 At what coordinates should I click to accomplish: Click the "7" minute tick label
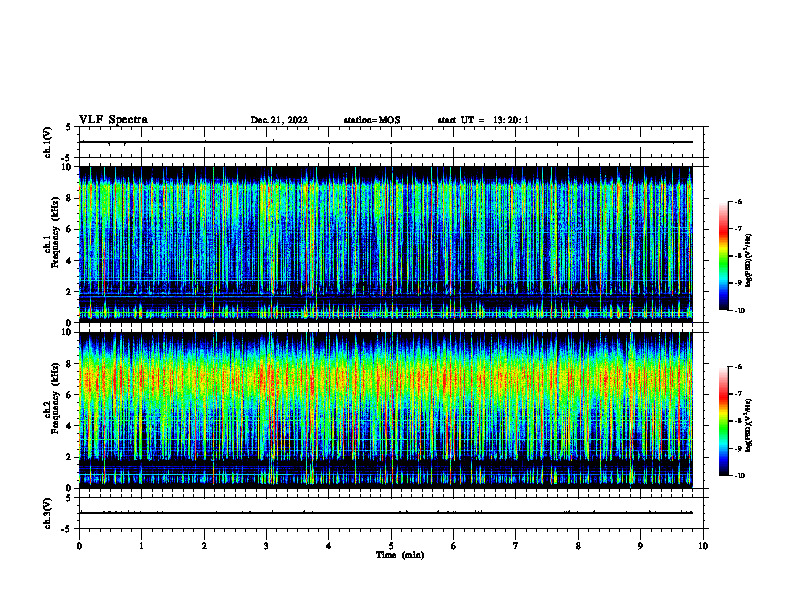point(516,546)
